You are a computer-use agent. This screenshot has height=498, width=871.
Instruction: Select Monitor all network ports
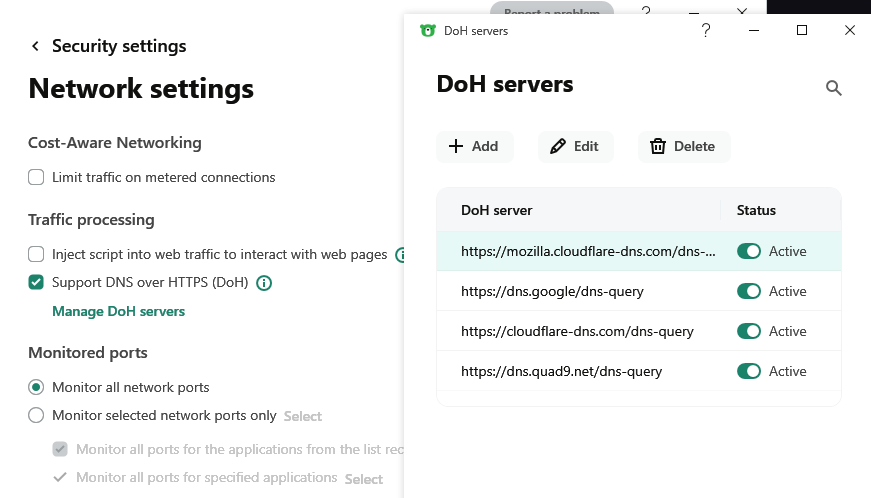tap(36, 387)
